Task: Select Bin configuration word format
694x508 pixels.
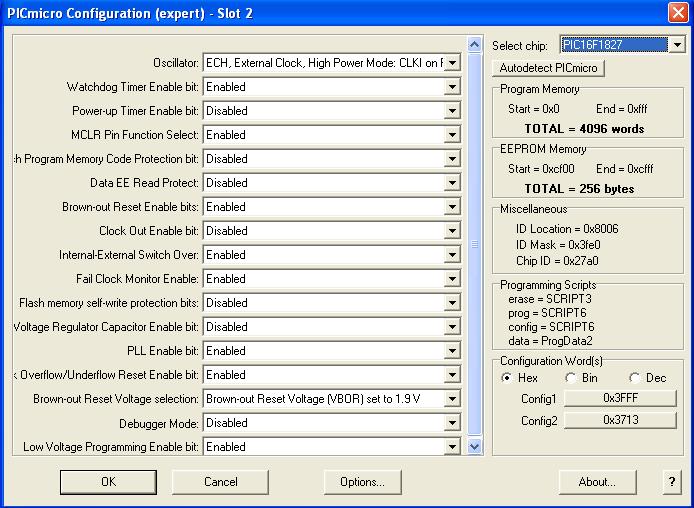Action: (x=571, y=378)
